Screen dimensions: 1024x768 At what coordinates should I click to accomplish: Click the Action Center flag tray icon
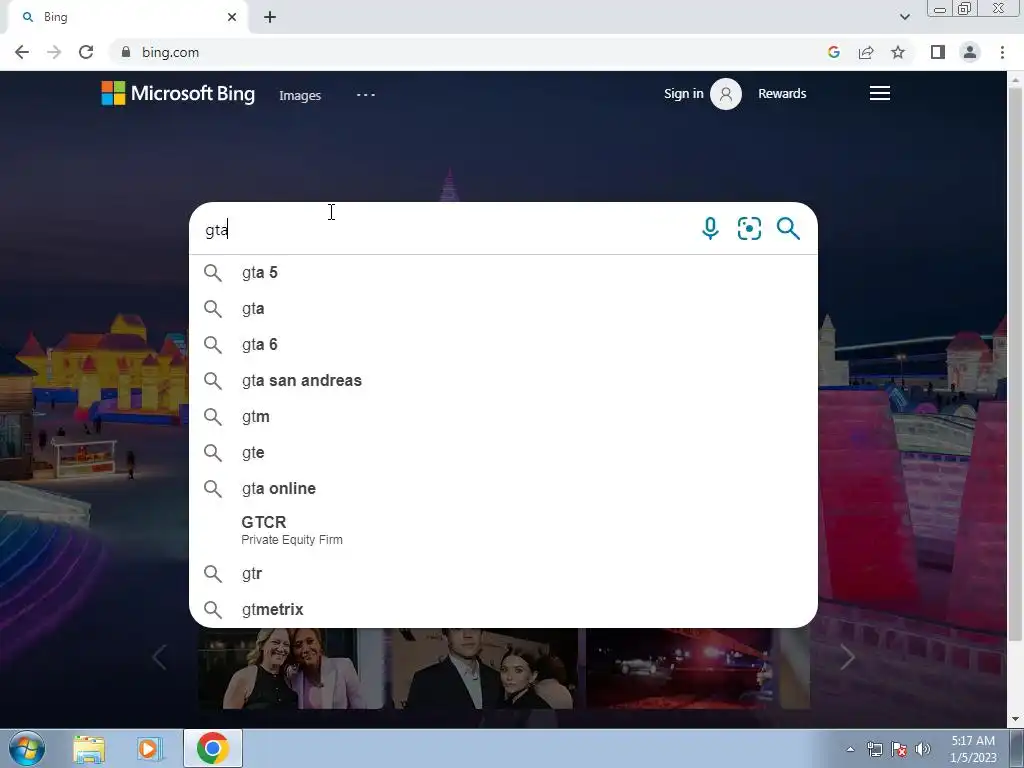899,749
